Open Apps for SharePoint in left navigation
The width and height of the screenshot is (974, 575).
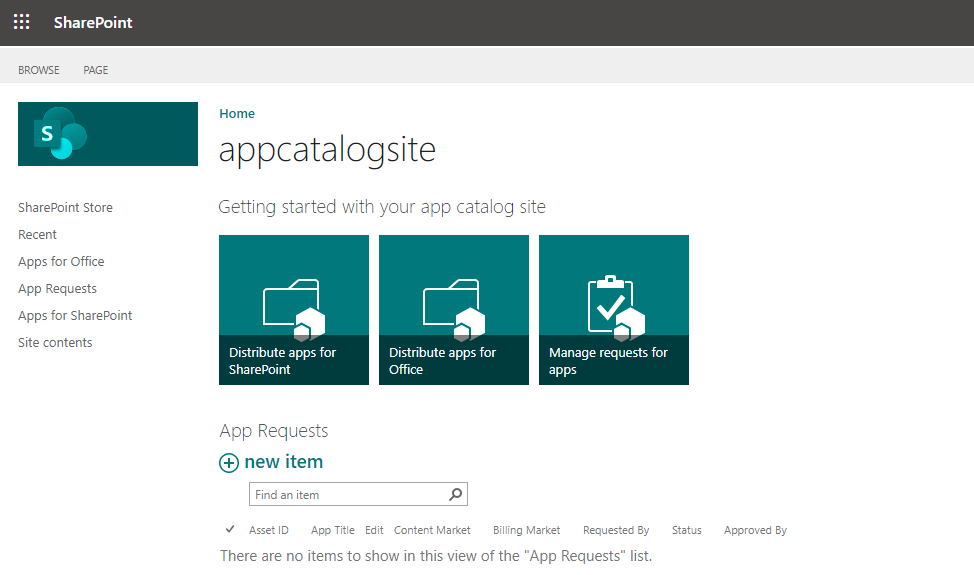point(75,315)
